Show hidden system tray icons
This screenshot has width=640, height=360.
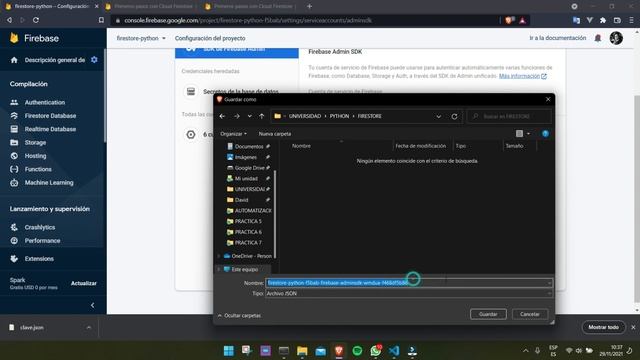(526, 351)
